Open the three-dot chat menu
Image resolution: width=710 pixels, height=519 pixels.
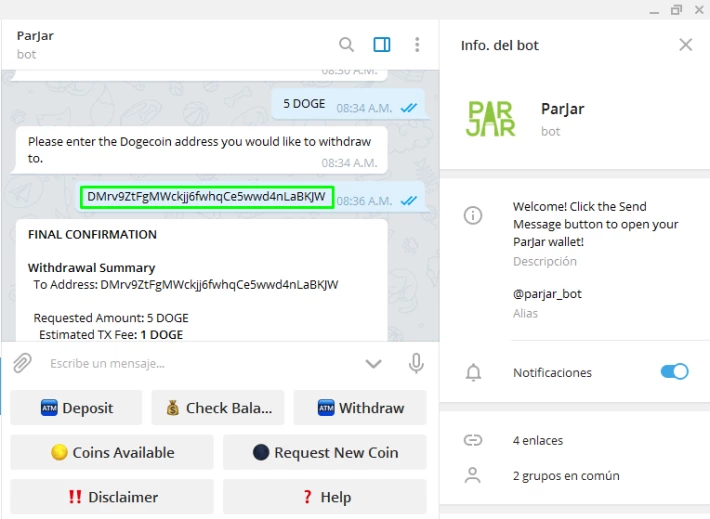tap(417, 44)
